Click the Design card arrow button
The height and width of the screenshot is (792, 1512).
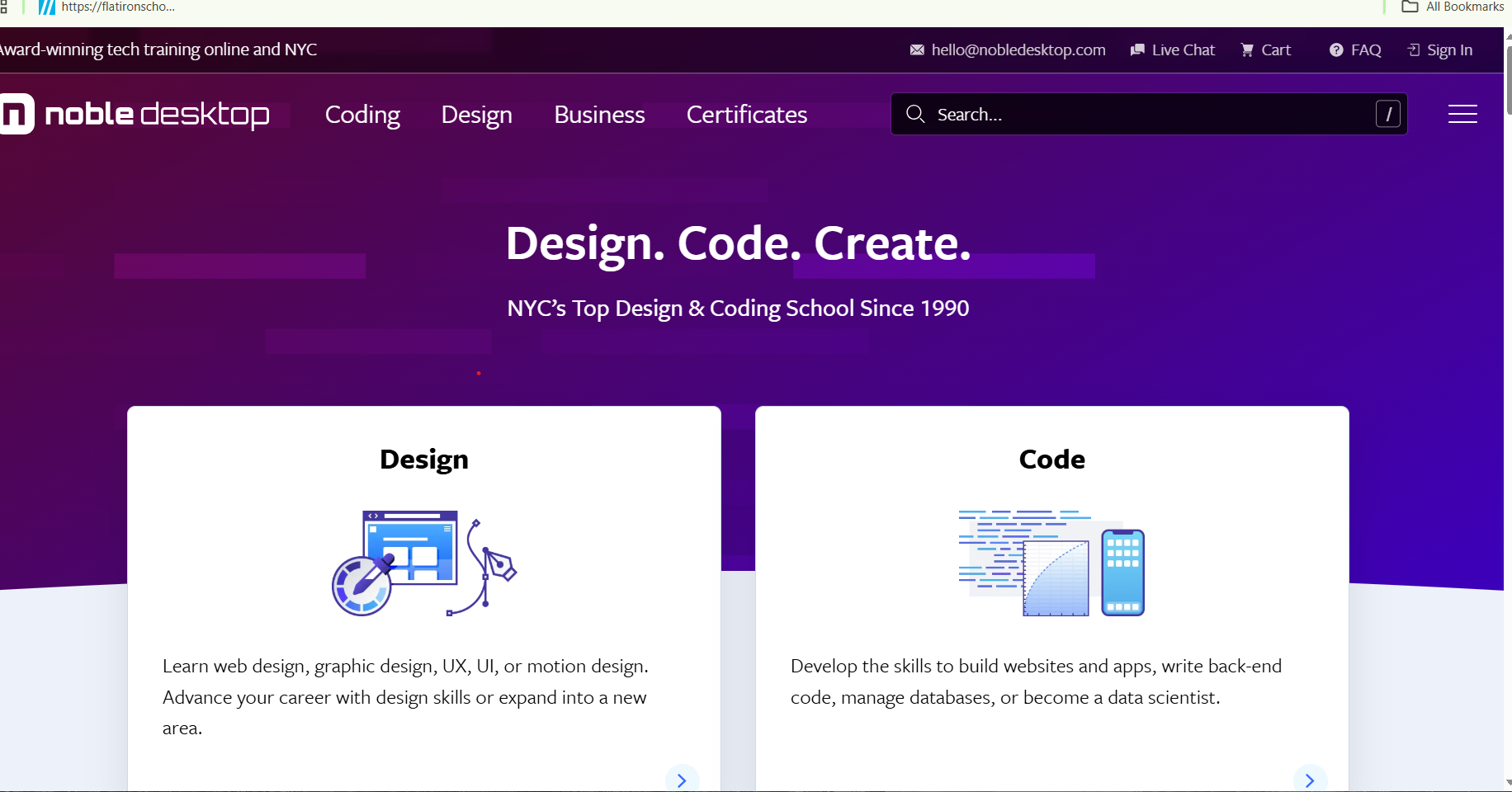coord(682,780)
